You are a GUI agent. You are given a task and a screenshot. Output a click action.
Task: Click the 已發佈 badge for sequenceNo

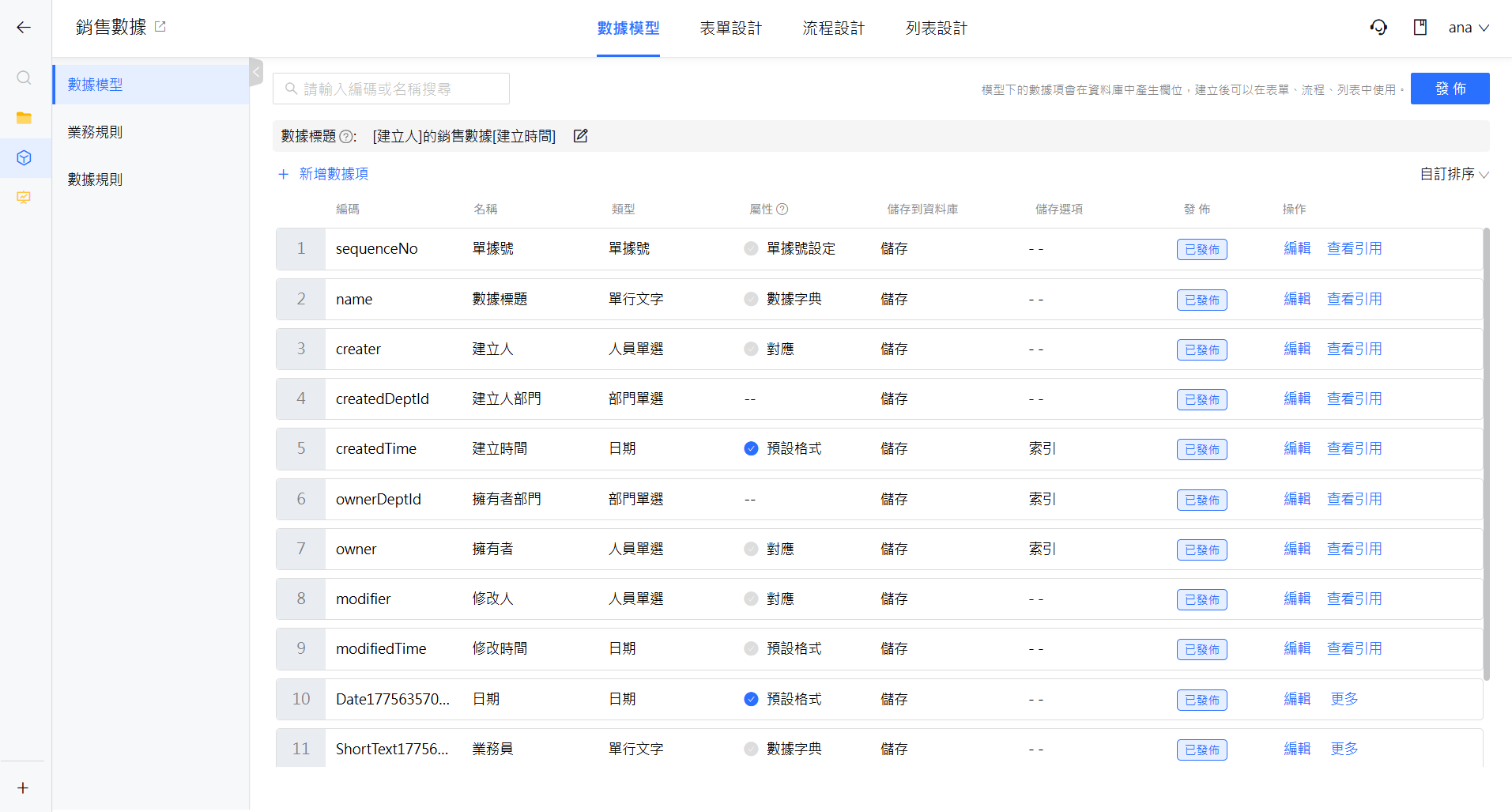pos(1201,250)
